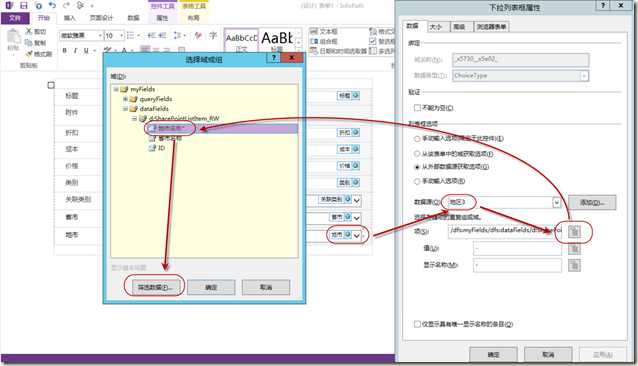The width and height of the screenshot is (638, 366).
Task: Select the radio option to get choices from external data source
Action: pos(417,167)
